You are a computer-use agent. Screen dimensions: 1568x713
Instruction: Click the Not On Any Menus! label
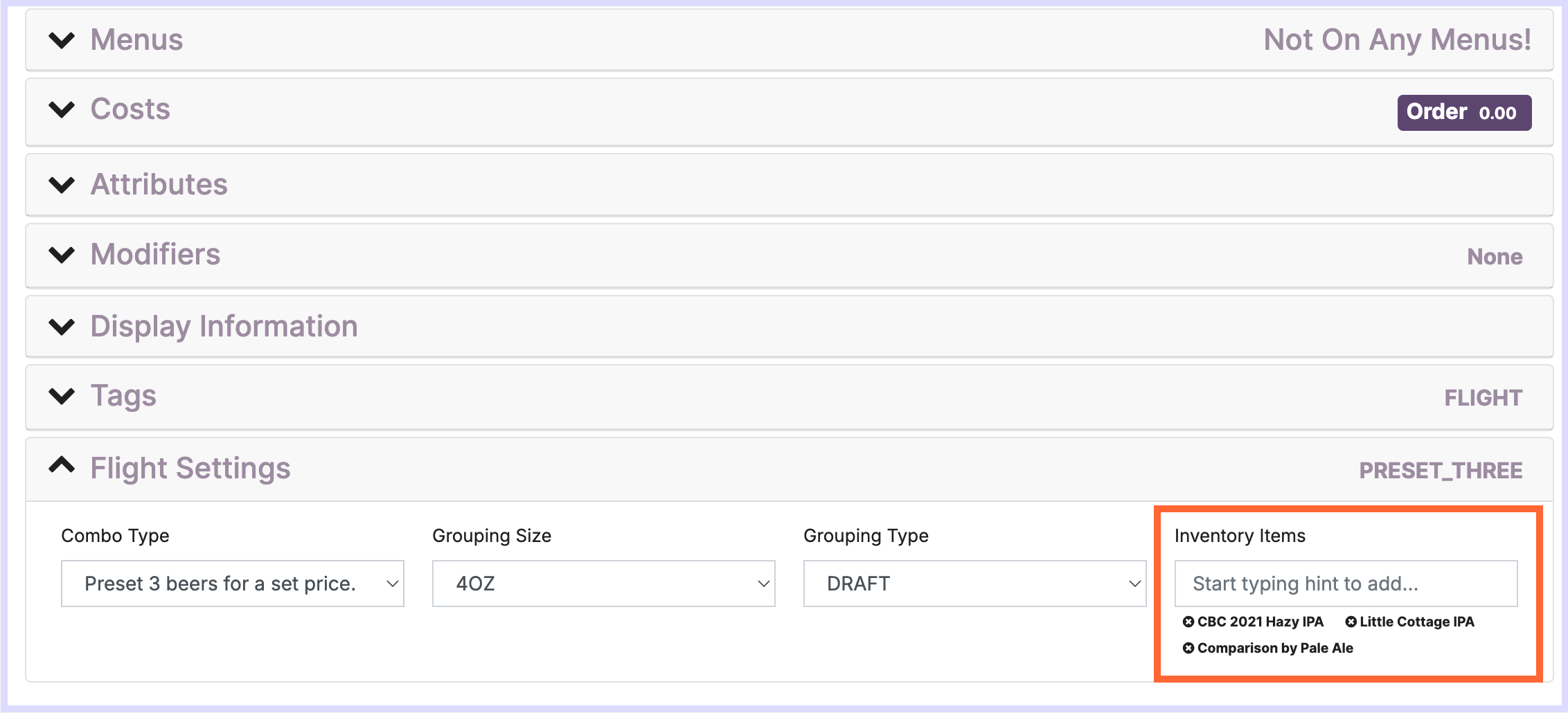[x=1397, y=40]
